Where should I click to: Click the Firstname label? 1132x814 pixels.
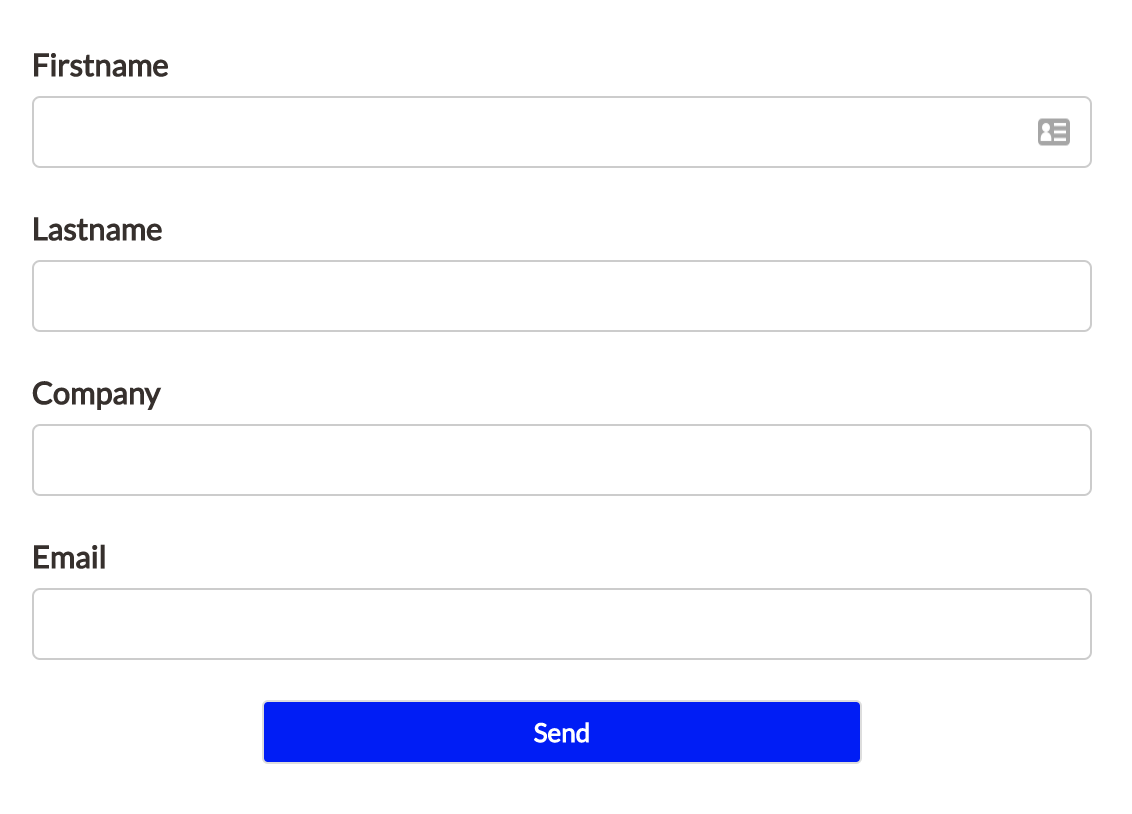pyautogui.click(x=100, y=66)
